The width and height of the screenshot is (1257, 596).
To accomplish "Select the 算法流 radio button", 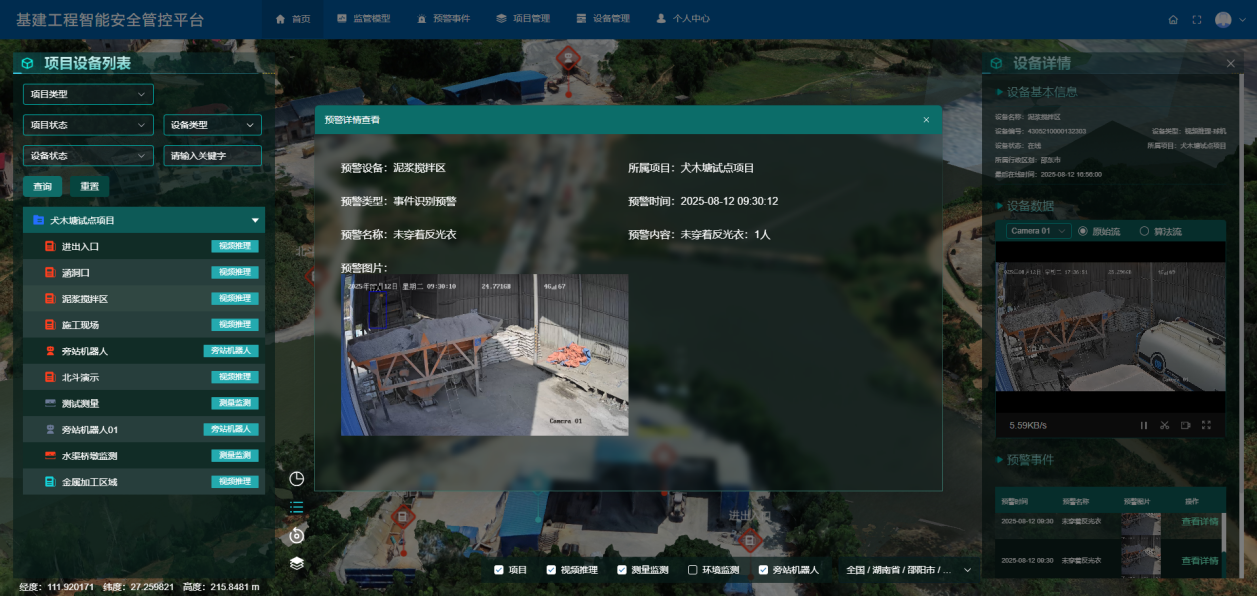I will pyautogui.click(x=1145, y=231).
